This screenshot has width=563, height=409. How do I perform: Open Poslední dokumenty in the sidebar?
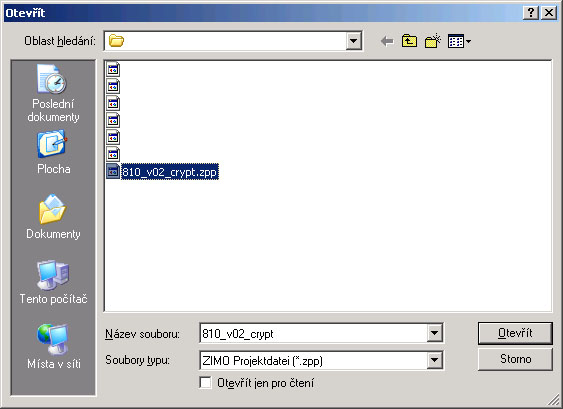53,93
